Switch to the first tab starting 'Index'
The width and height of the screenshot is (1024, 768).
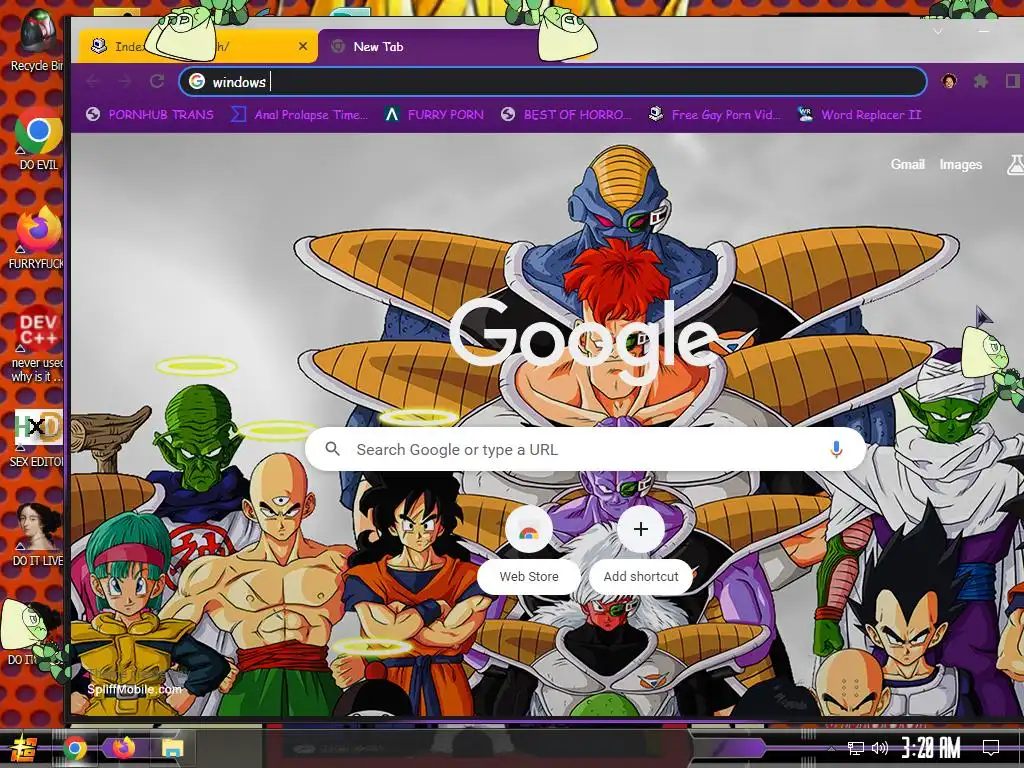coord(196,46)
